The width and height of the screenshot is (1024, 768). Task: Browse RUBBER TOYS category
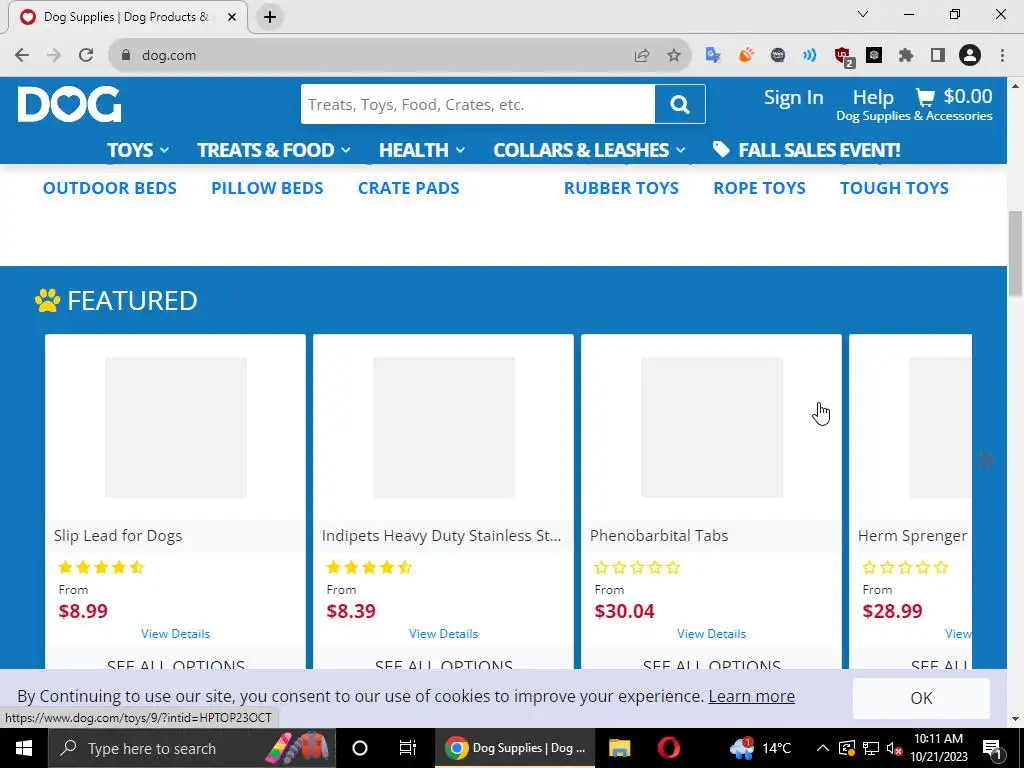621,188
